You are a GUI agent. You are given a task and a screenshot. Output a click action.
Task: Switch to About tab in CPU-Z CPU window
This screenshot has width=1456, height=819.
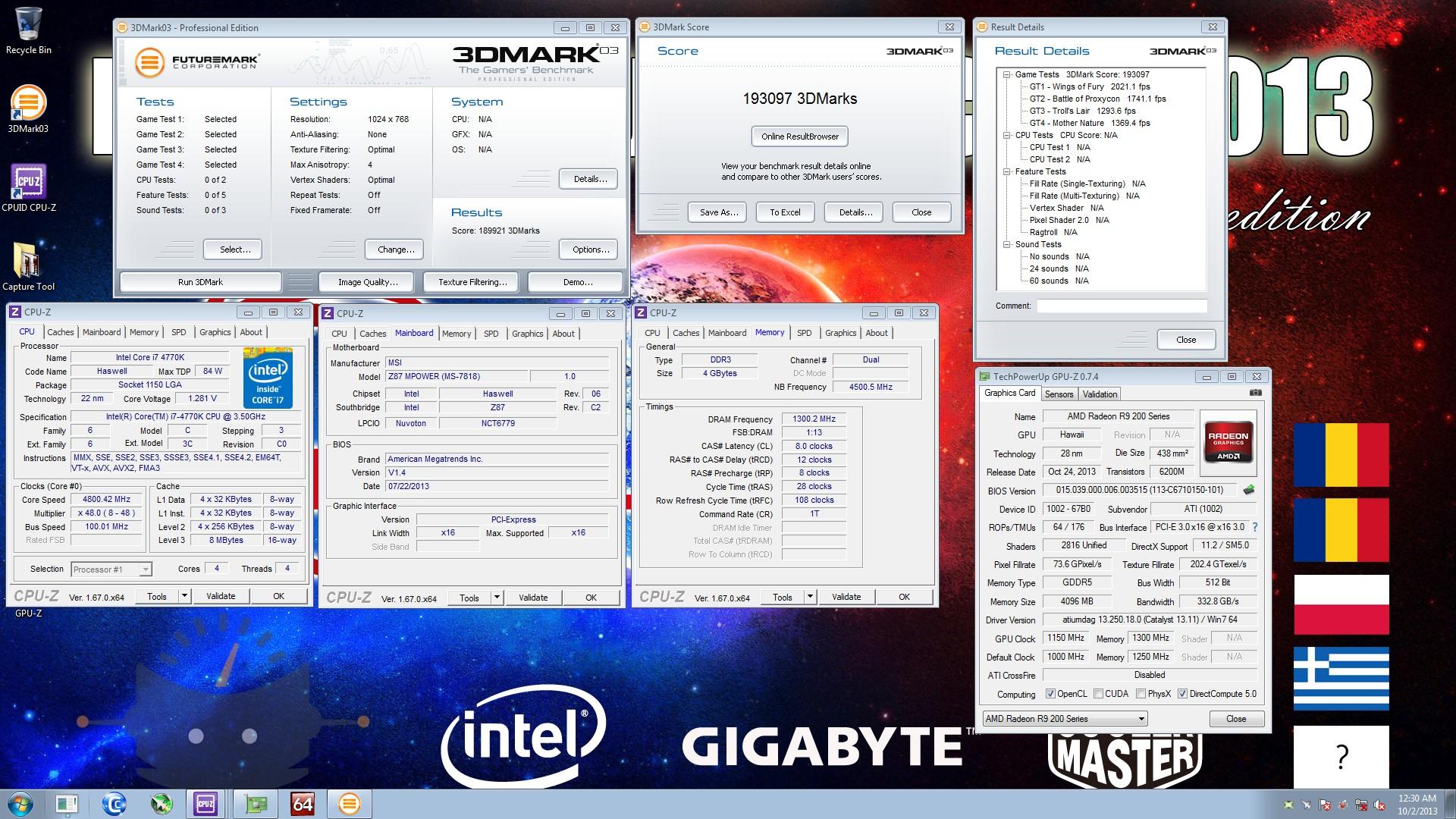(x=251, y=332)
